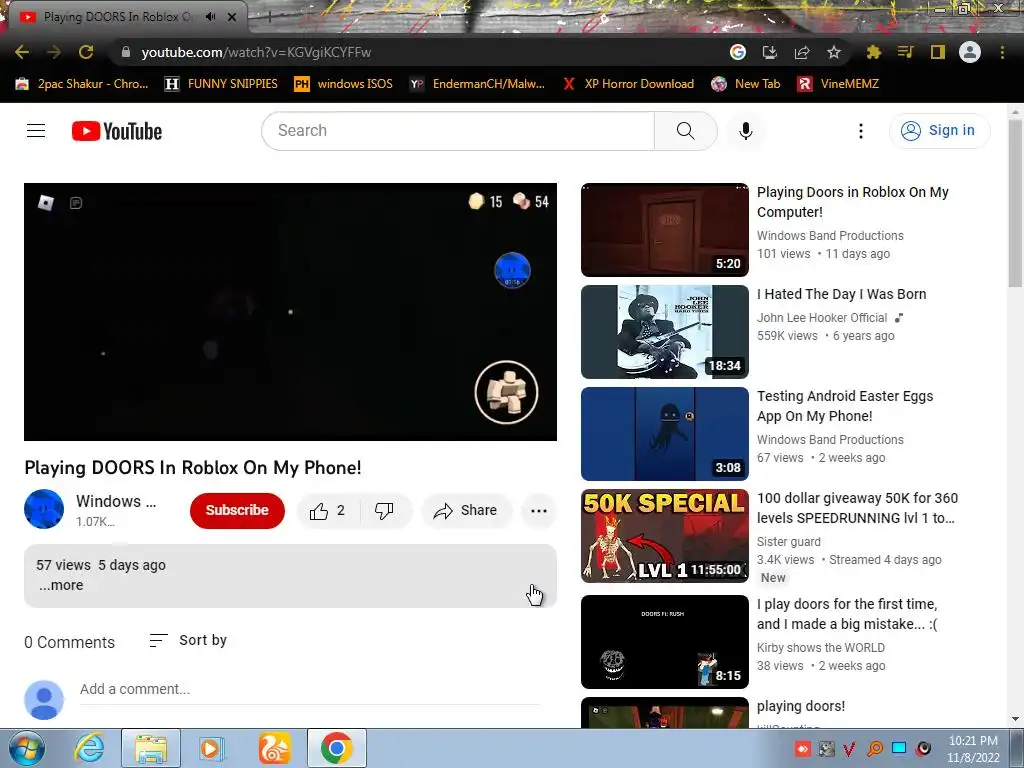Open I Hated The Day I Was Born thumbnail
1024x768 pixels.
(665, 332)
